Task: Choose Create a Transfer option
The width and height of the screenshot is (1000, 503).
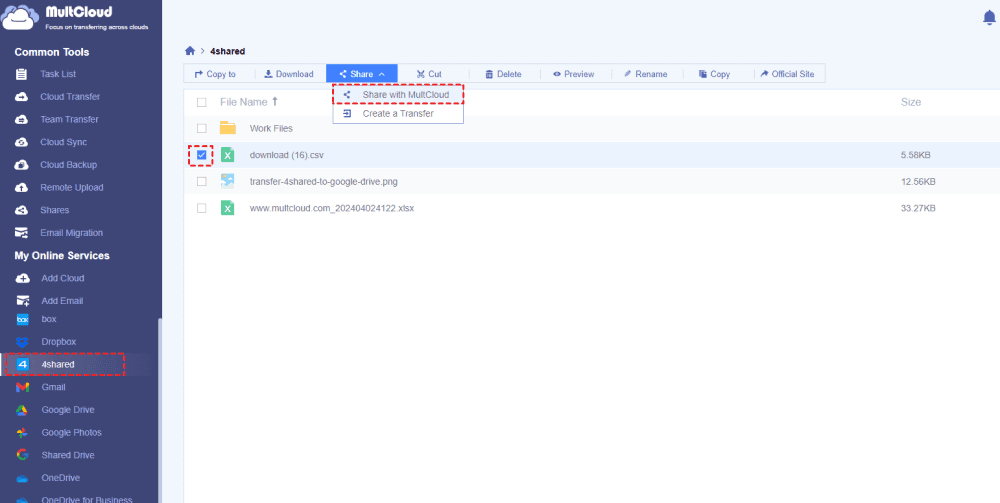Action: 398,113
